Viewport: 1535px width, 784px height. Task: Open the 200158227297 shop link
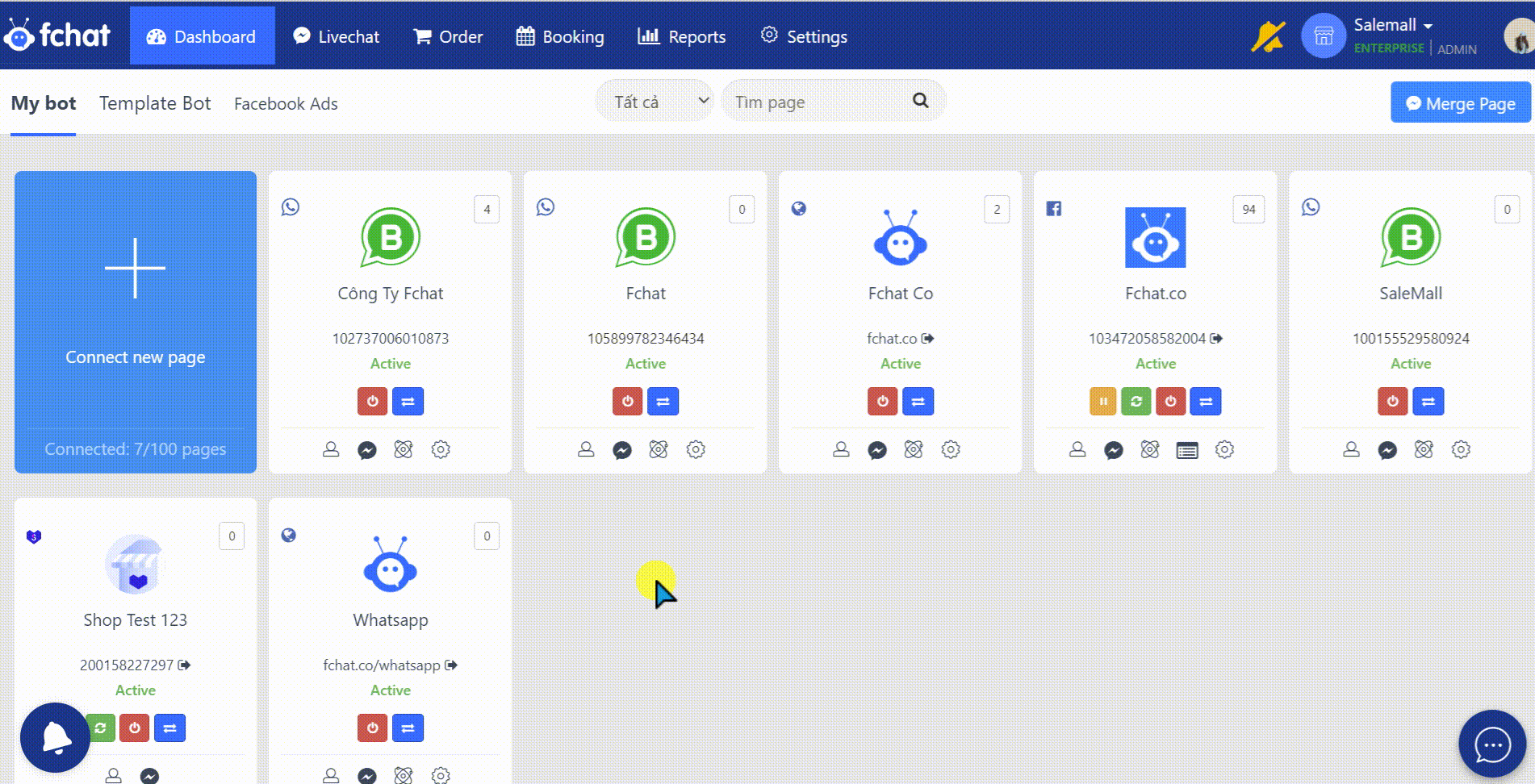pos(135,665)
